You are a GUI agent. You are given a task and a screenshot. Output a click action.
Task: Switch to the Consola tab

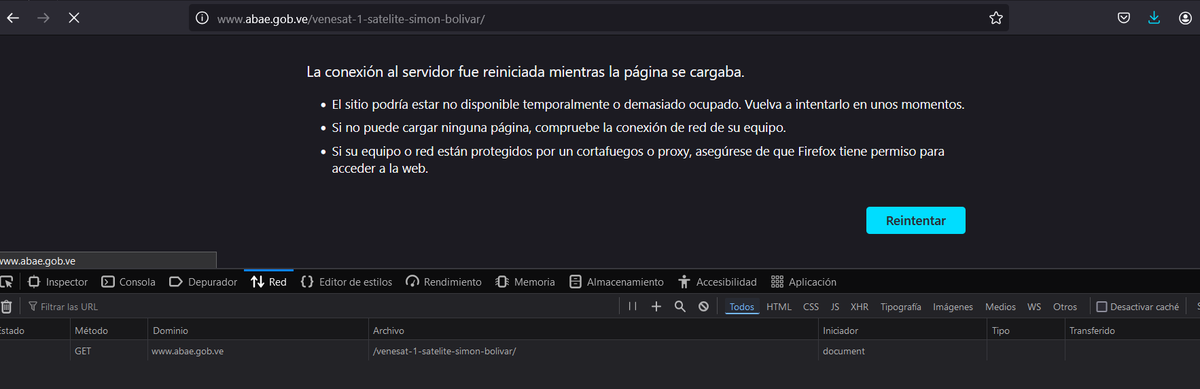click(x=129, y=282)
